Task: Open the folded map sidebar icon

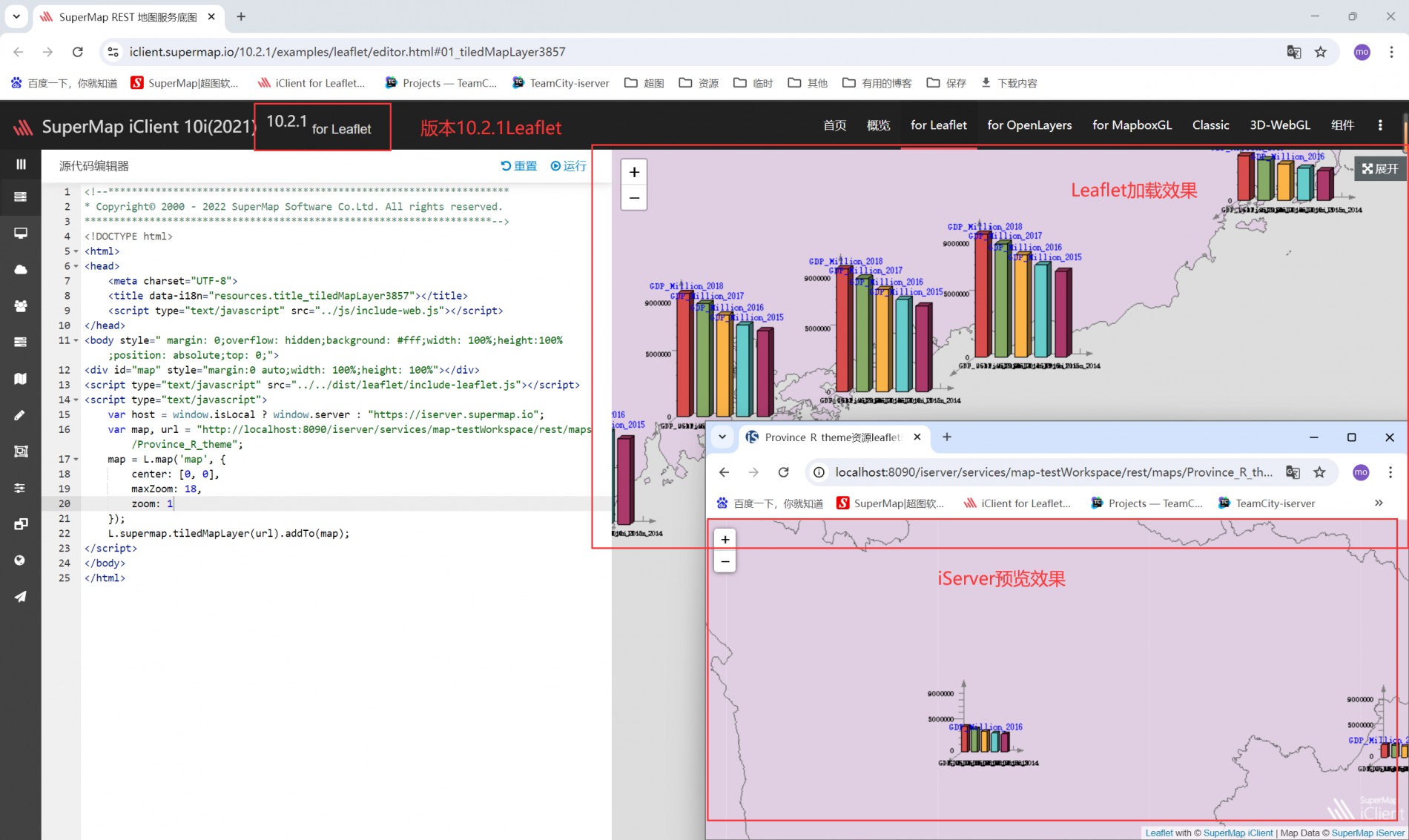Action: click(21, 378)
